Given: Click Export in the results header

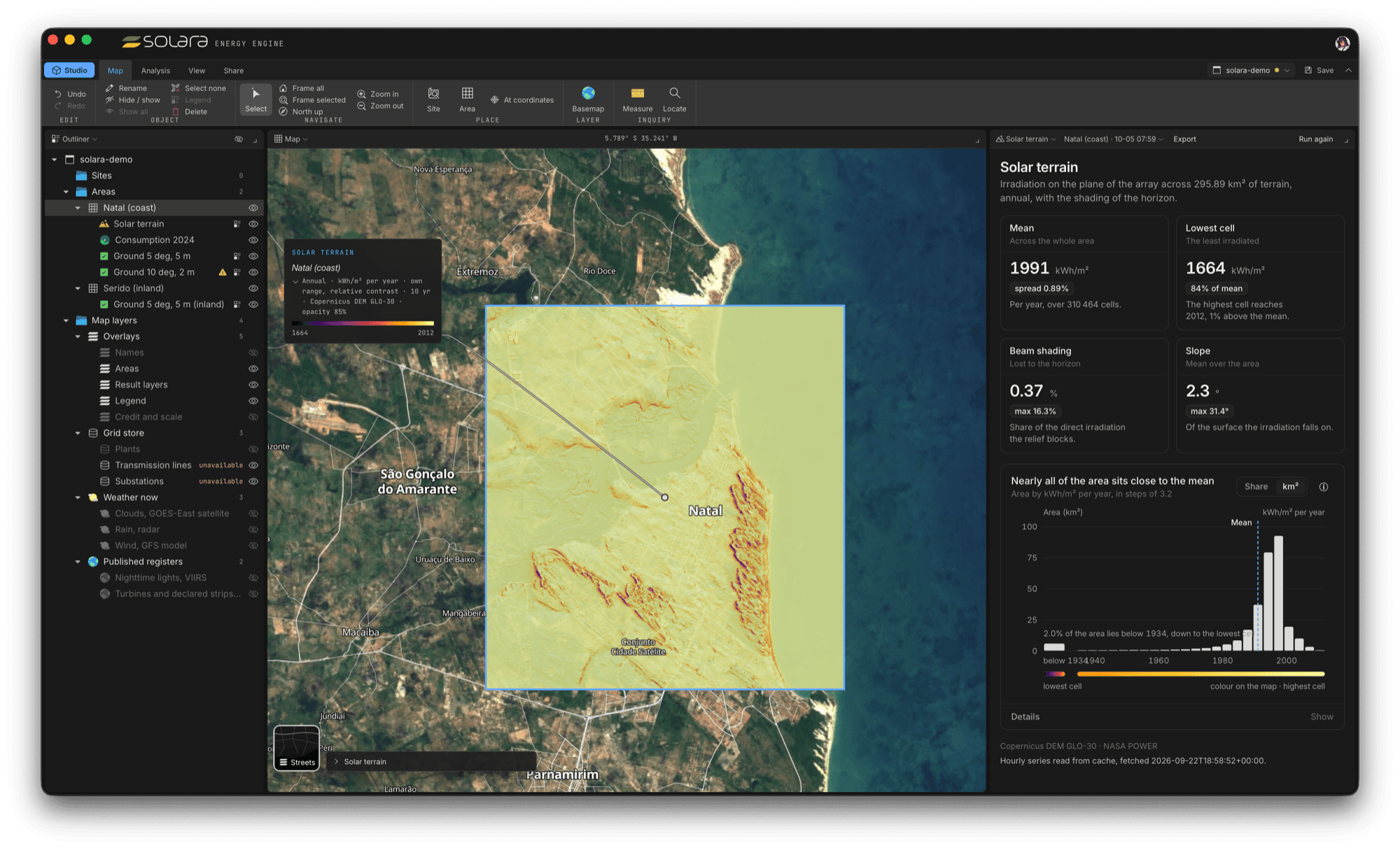Looking at the screenshot, I should click(x=1184, y=139).
